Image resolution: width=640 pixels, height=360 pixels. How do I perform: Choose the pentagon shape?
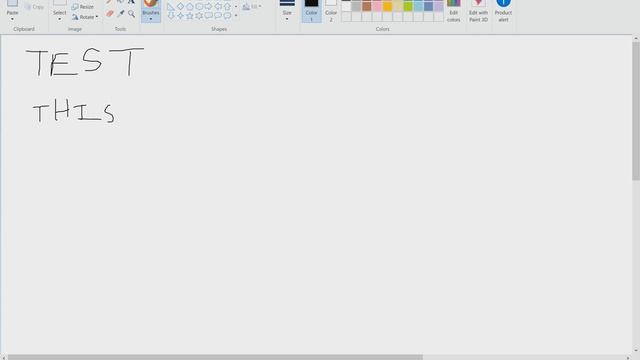pyautogui.click(x=190, y=7)
